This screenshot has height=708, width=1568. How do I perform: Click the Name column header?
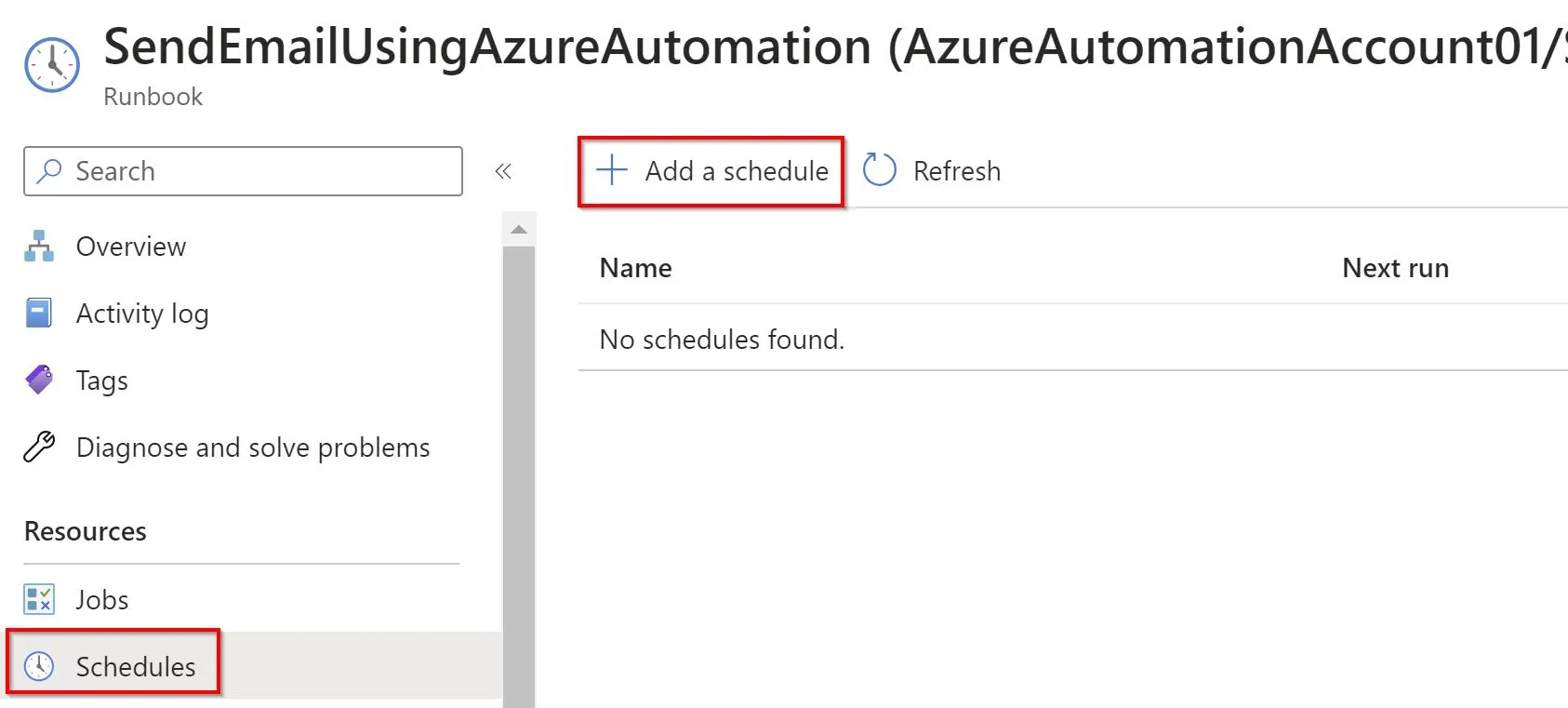coord(636,268)
